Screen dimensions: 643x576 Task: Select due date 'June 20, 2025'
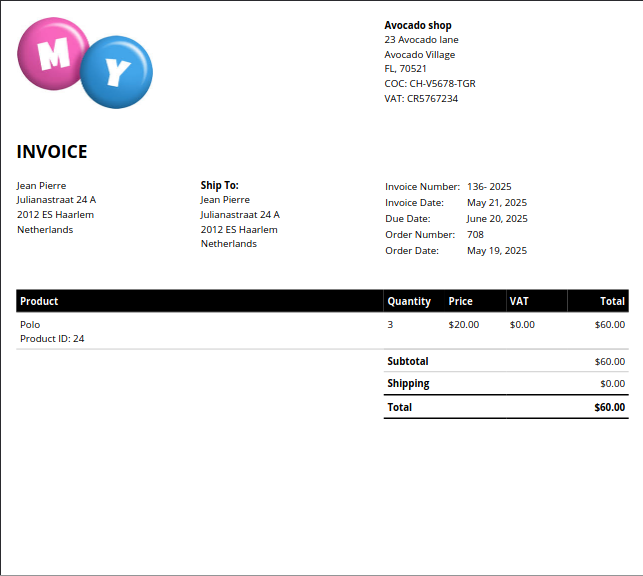(x=497, y=219)
